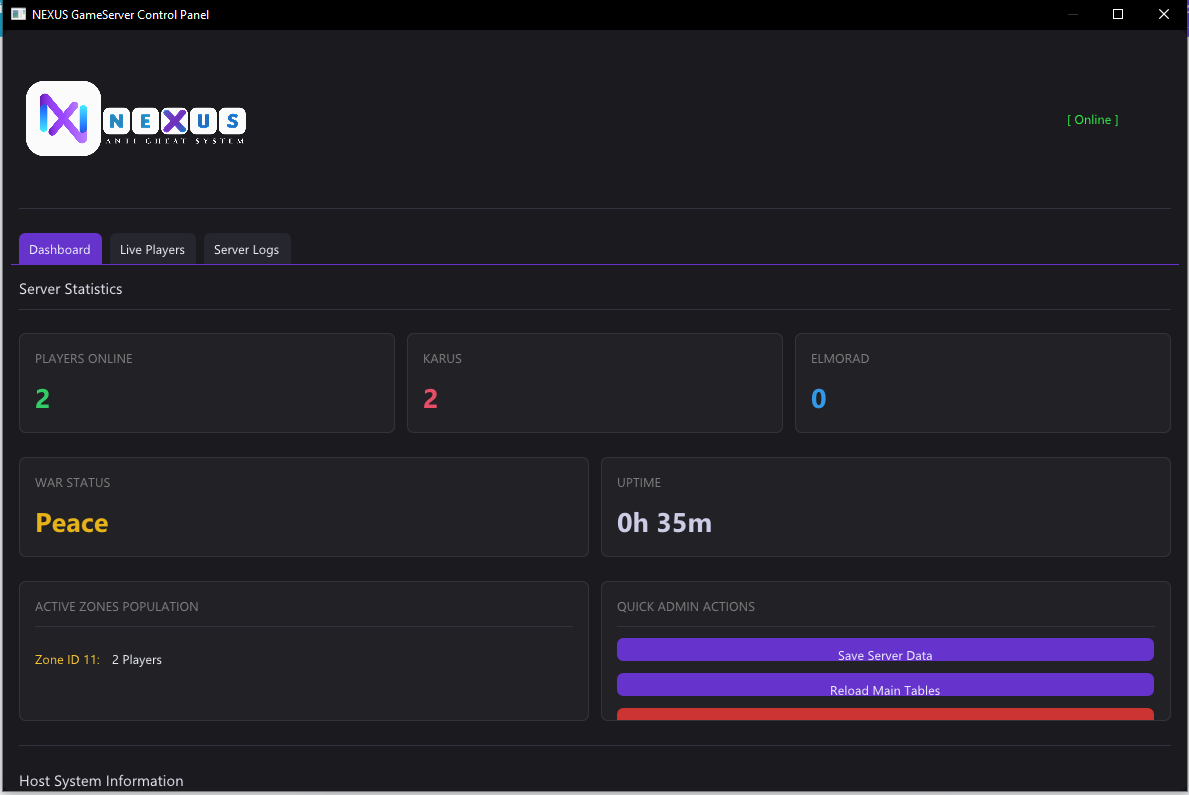Open the Server Logs tab

pyautogui.click(x=246, y=249)
